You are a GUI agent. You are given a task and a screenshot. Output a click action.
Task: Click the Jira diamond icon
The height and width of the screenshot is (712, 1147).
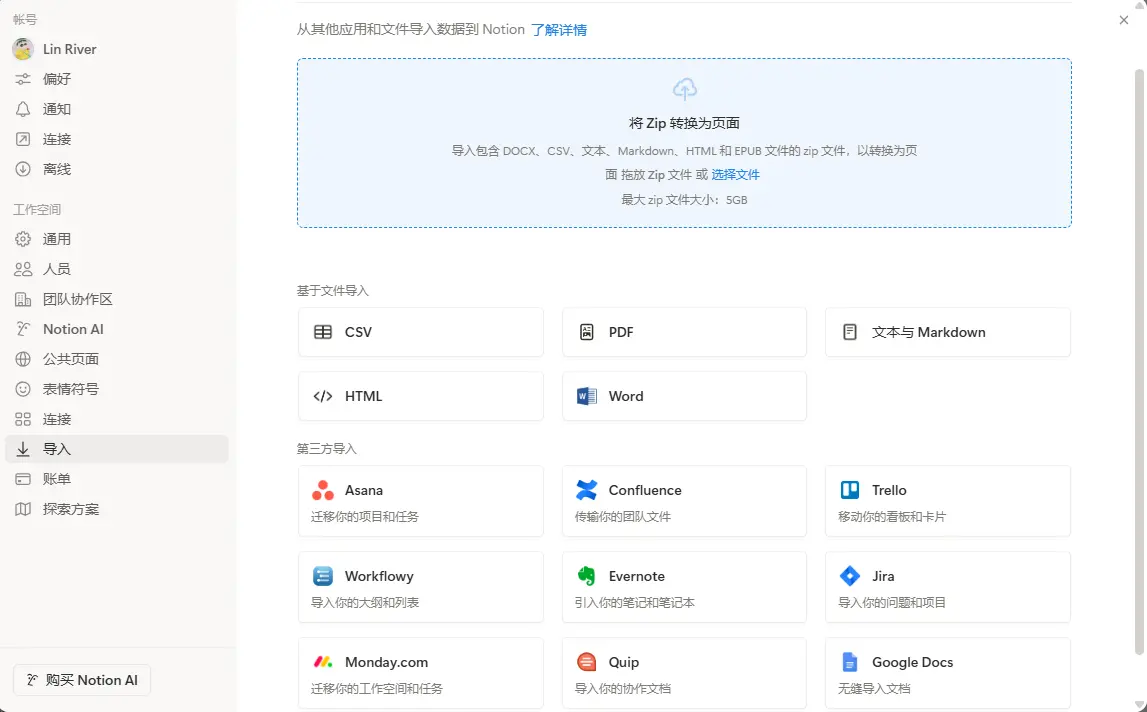[850, 577]
